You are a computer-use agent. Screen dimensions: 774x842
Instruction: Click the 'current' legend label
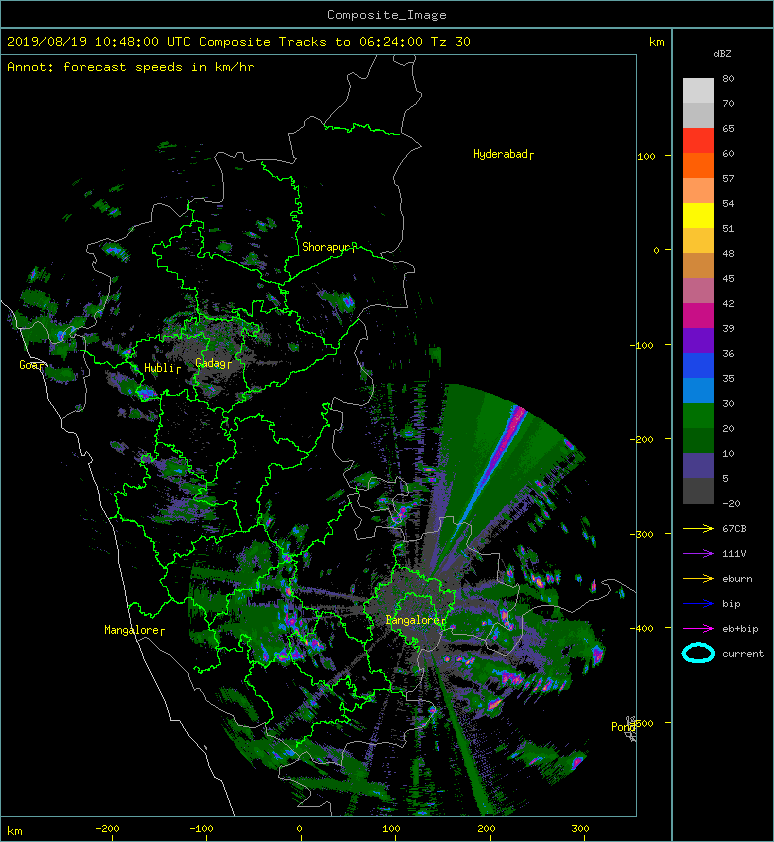coord(743,654)
